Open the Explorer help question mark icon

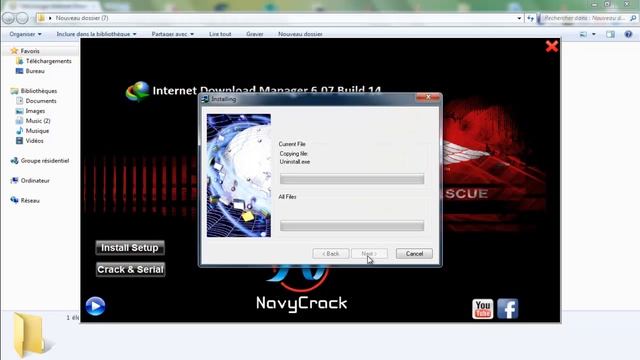pos(628,34)
